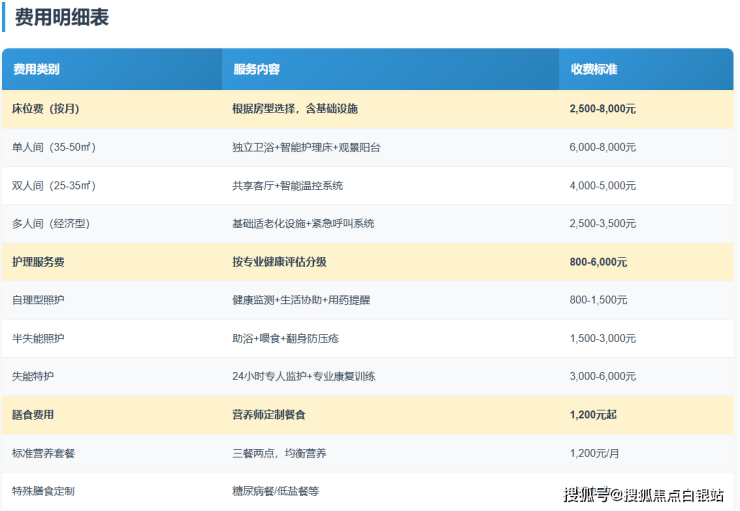This screenshot has height=511, width=740.
Task: Click the 护理服务费 category row
Action: point(39,262)
